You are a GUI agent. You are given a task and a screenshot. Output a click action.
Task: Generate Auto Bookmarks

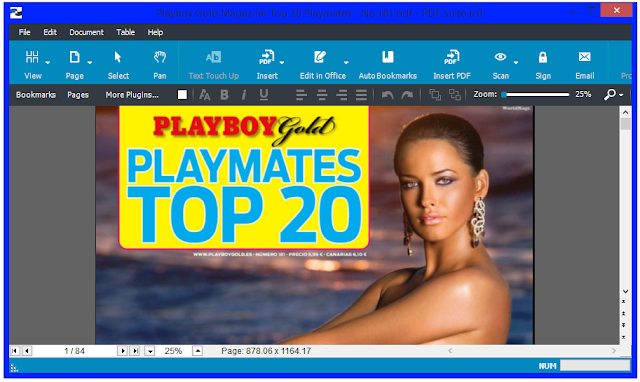388,64
